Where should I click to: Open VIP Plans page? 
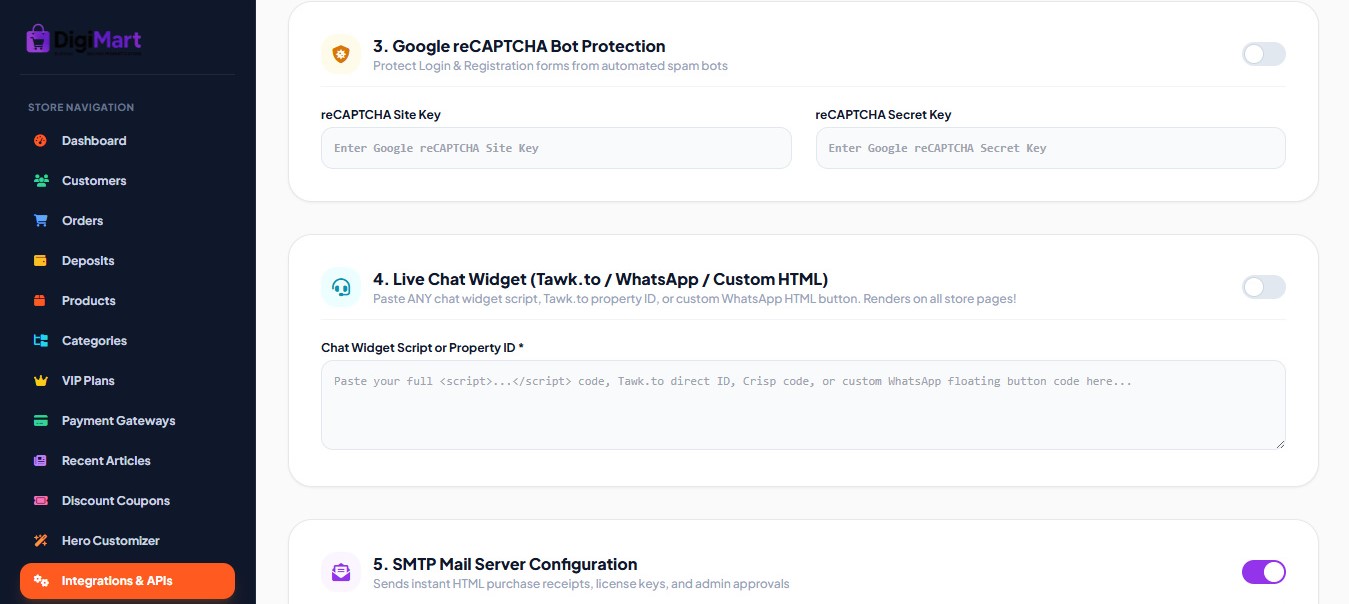pyautogui.click(x=127, y=381)
